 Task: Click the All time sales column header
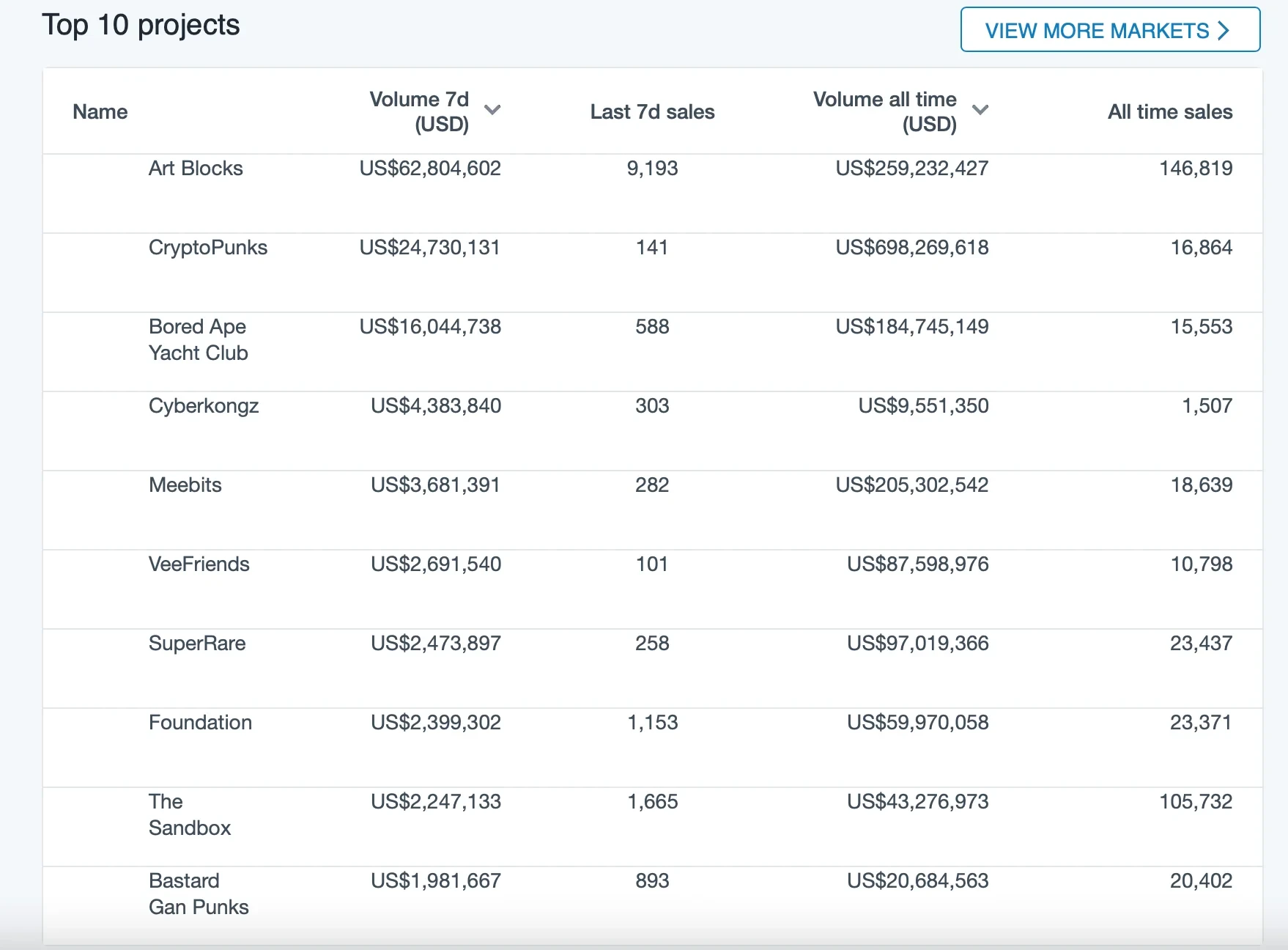tap(1170, 112)
